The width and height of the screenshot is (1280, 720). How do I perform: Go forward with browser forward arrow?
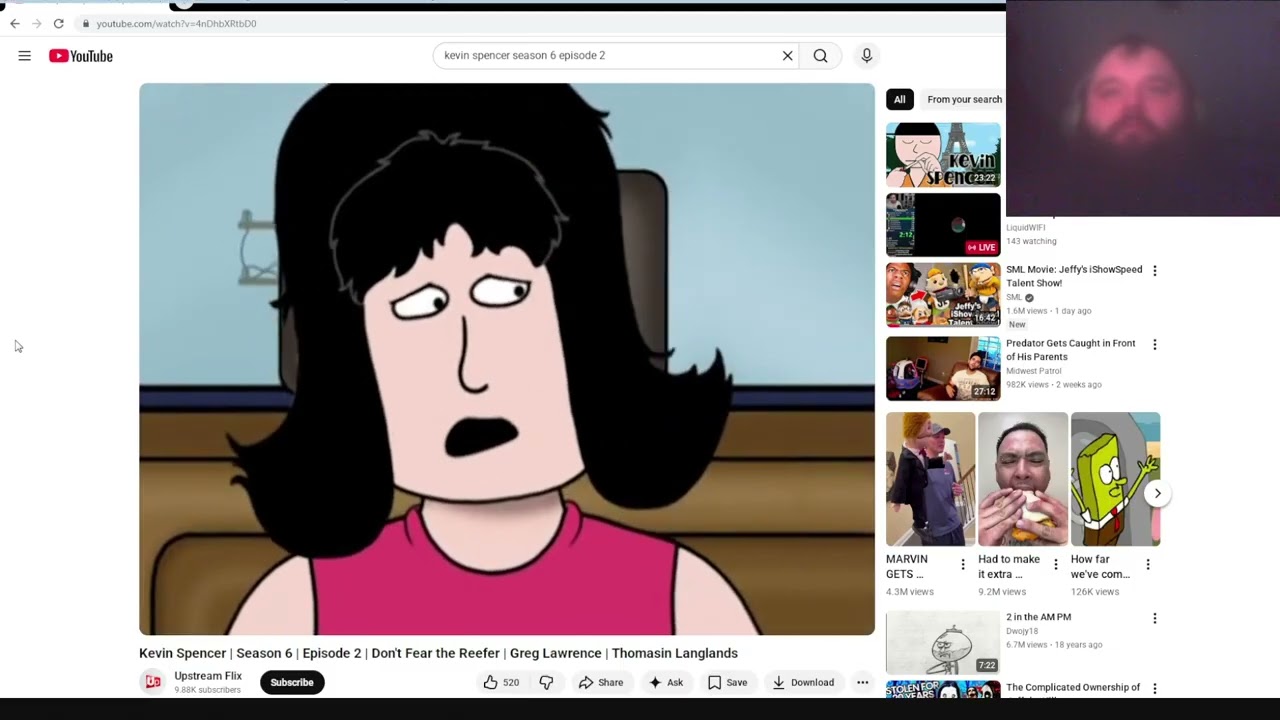click(x=37, y=23)
